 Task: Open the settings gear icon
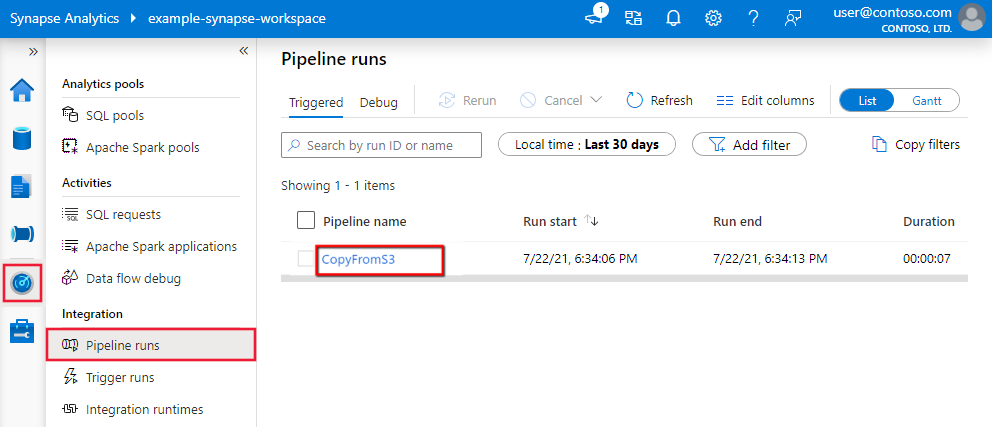tap(713, 18)
